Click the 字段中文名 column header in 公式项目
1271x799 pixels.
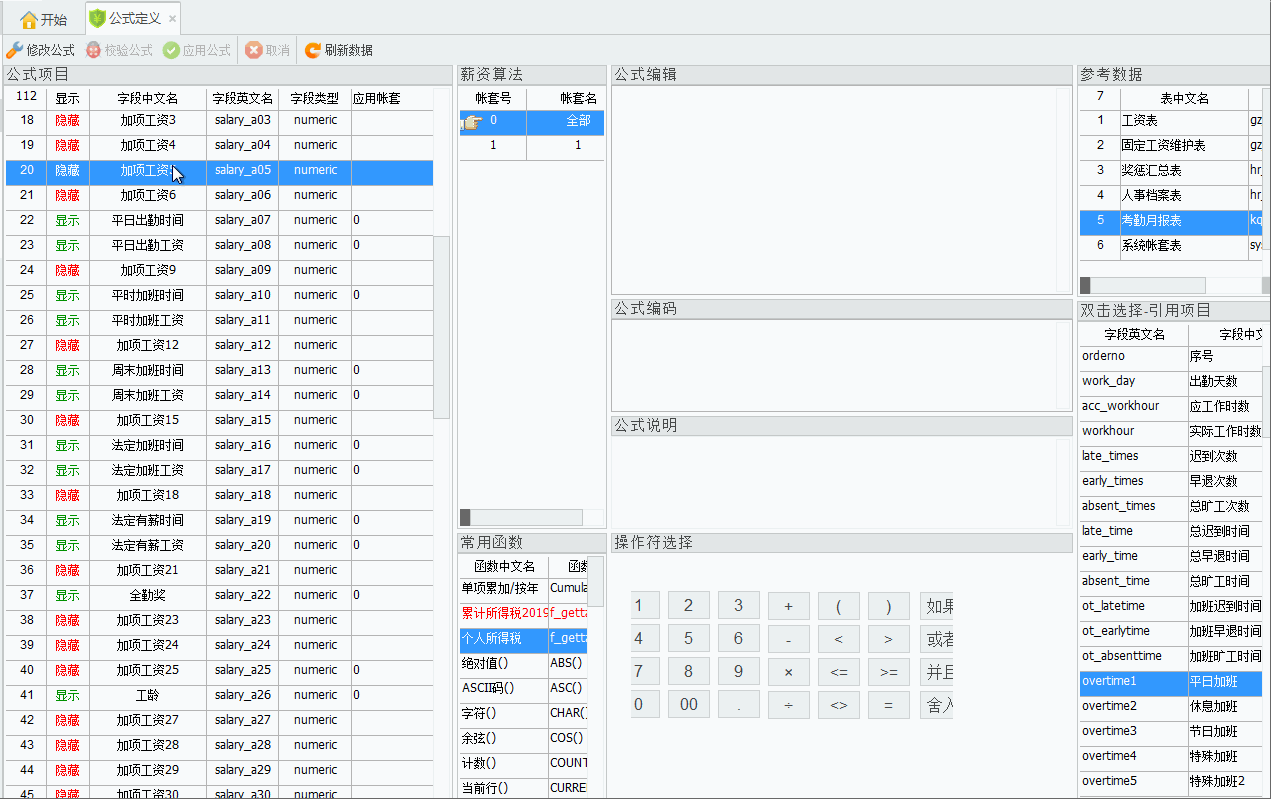point(148,98)
